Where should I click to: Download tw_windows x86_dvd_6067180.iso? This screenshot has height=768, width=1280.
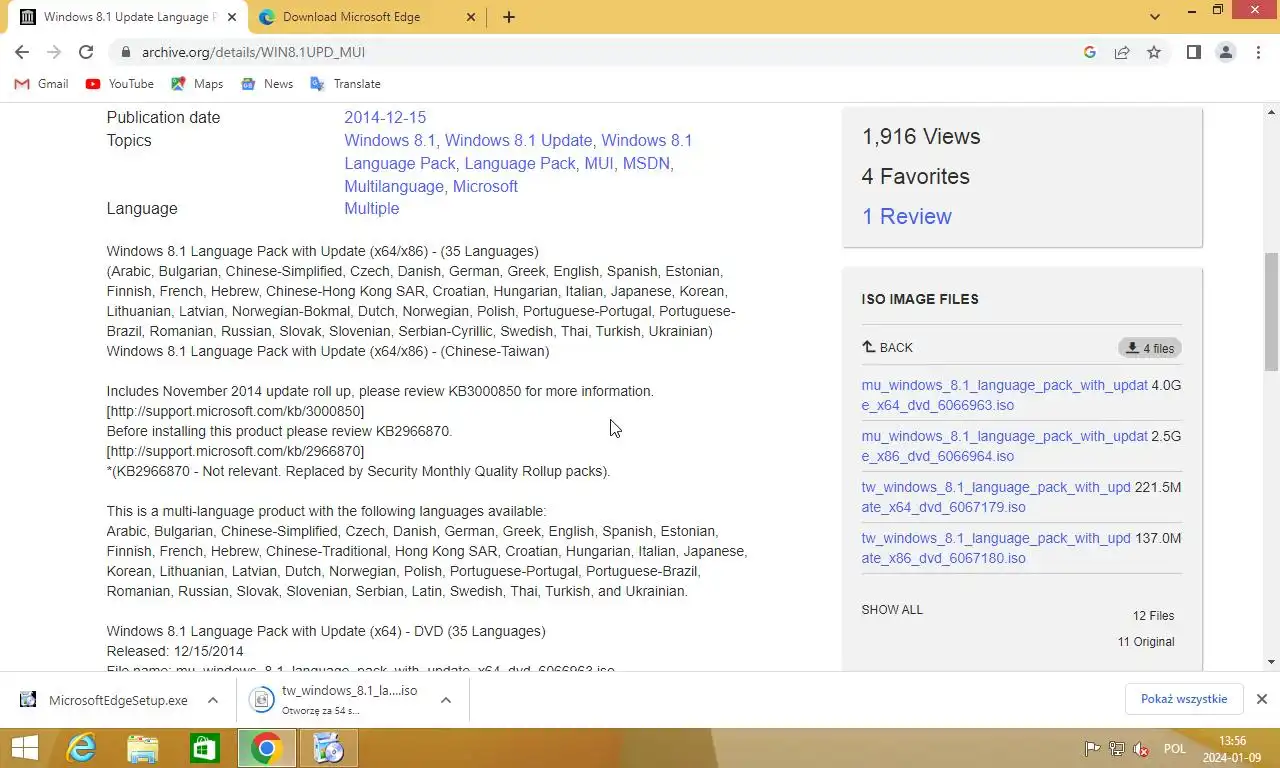pos(996,548)
